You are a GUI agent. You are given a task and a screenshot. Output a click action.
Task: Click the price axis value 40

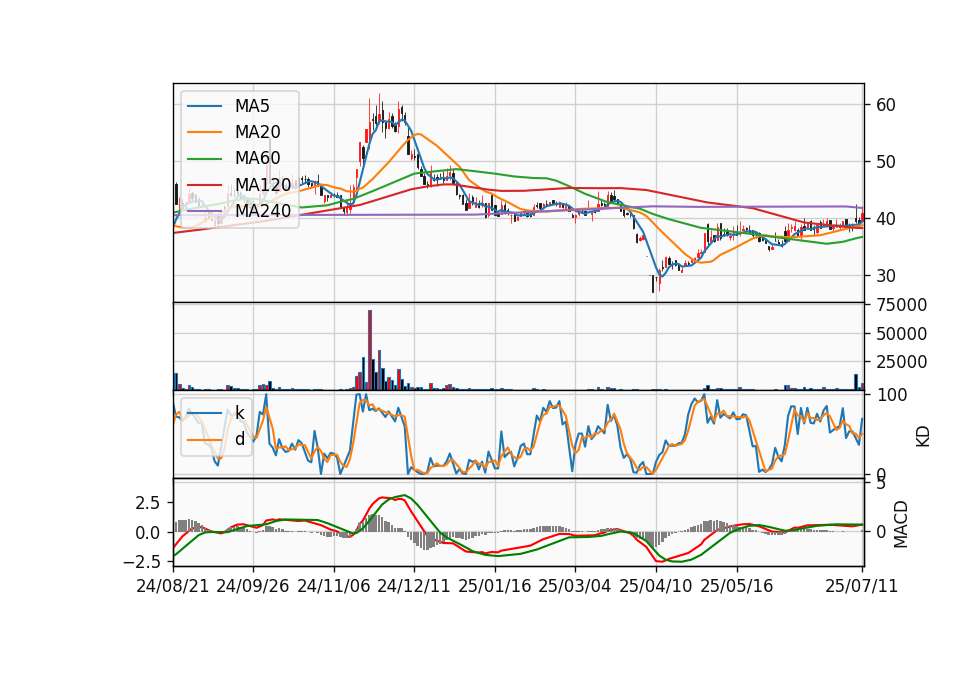click(886, 219)
